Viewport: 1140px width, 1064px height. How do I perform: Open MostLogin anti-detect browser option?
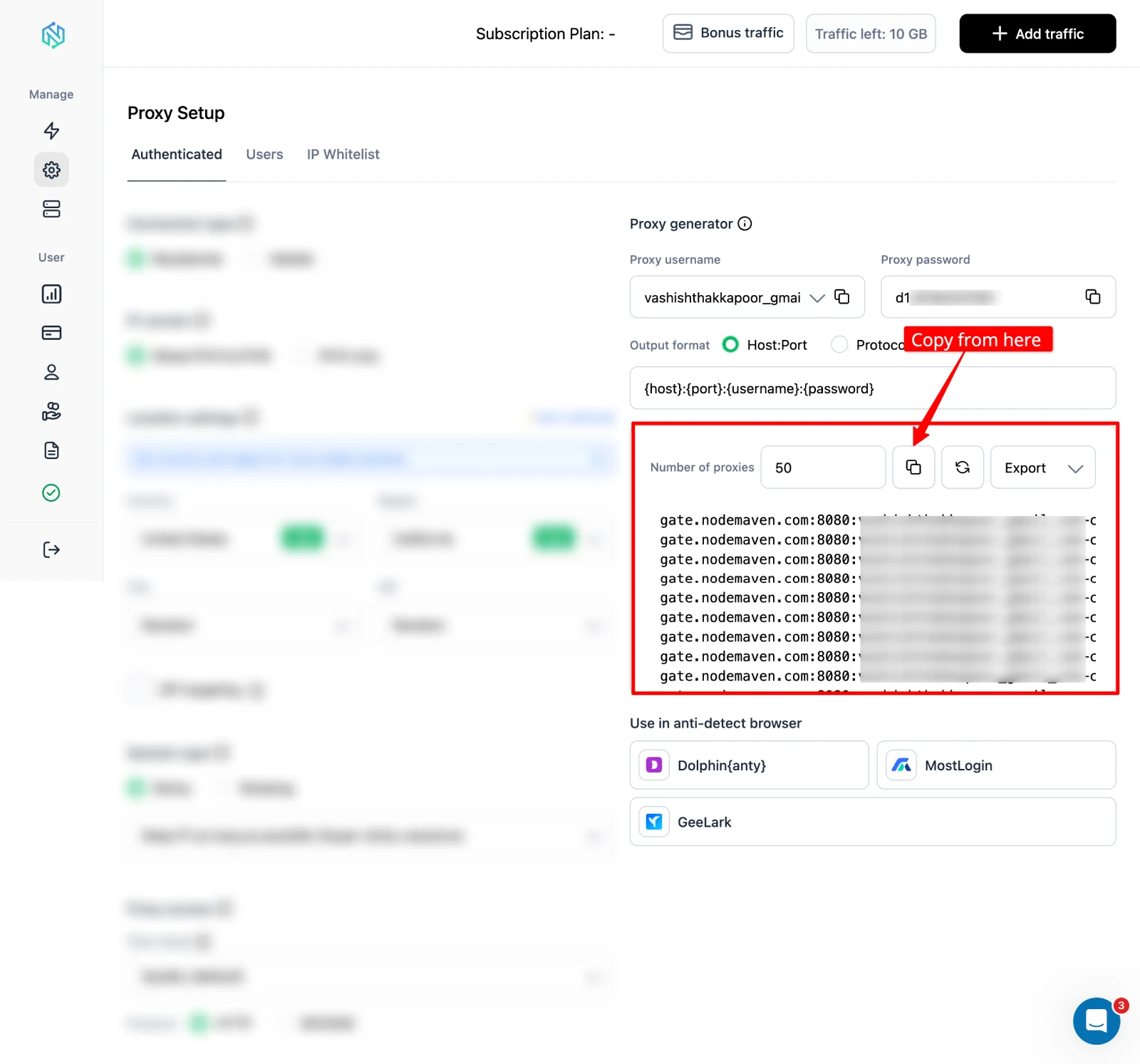pos(996,765)
